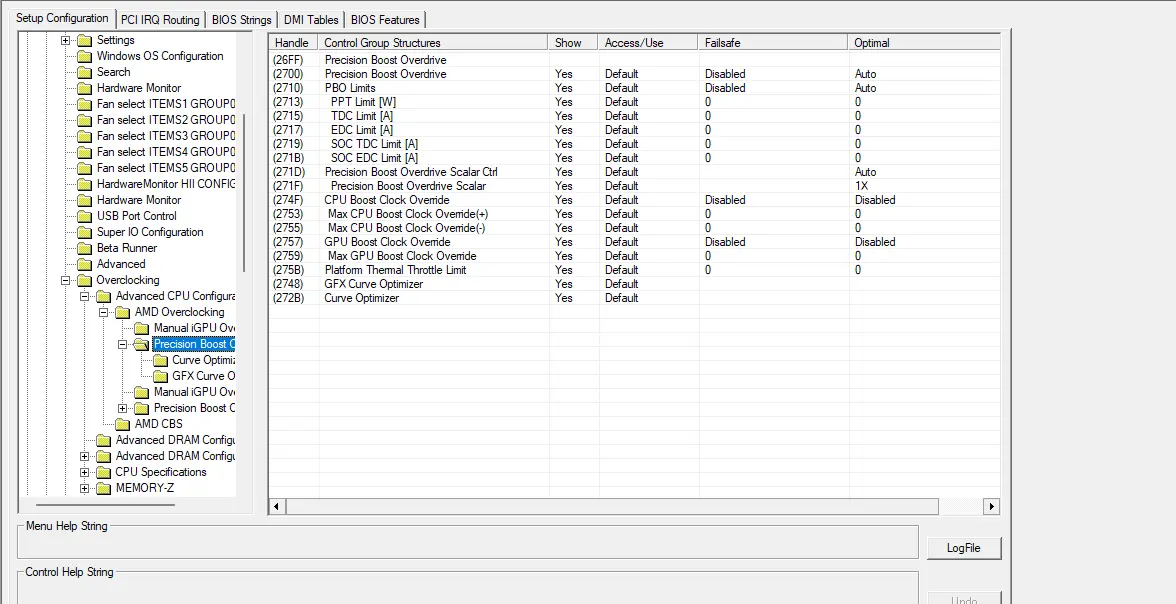Open the BIOS Strings tab
The height and width of the screenshot is (604, 1176).
(242, 20)
